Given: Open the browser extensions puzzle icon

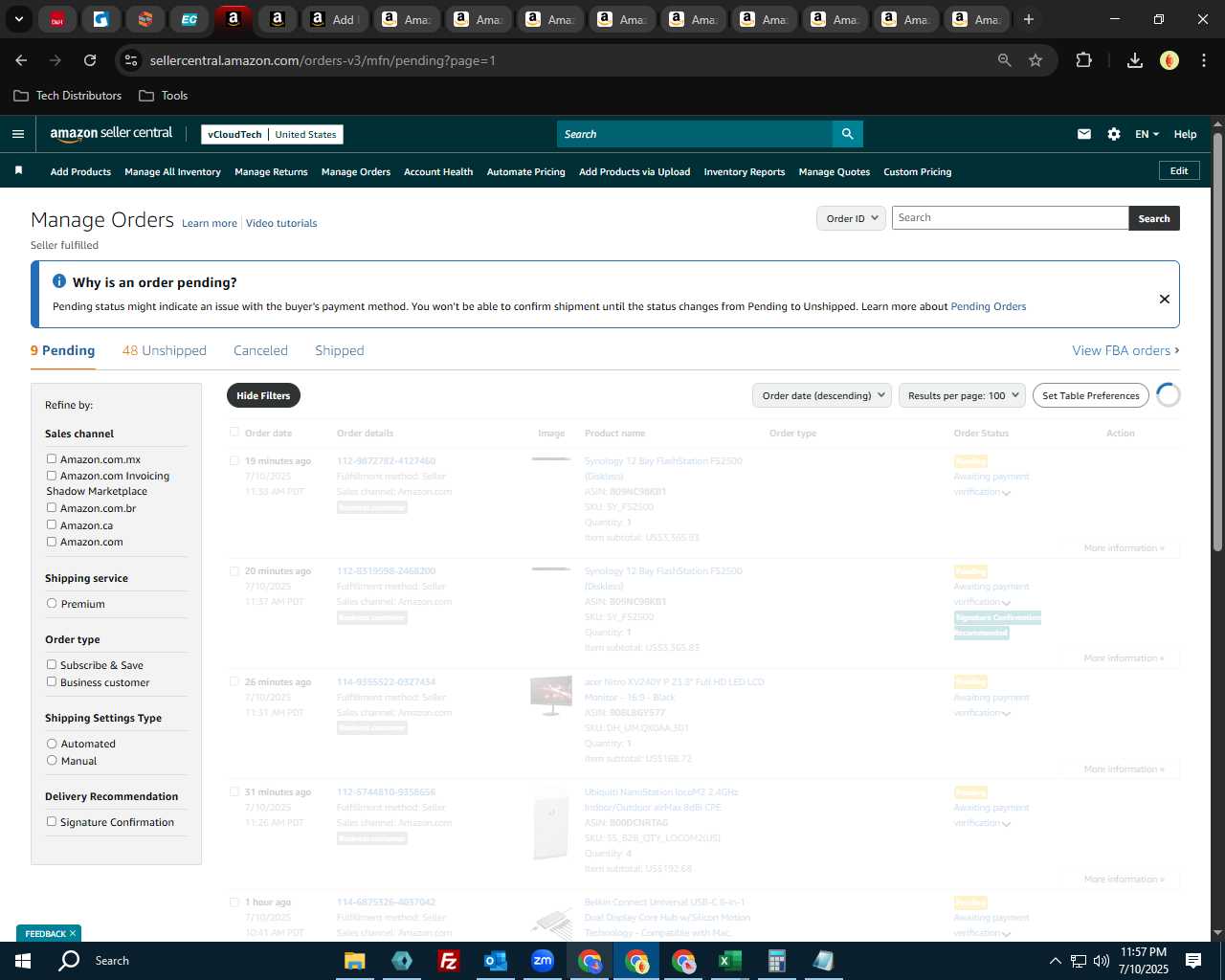Looking at the screenshot, I should tap(1083, 60).
